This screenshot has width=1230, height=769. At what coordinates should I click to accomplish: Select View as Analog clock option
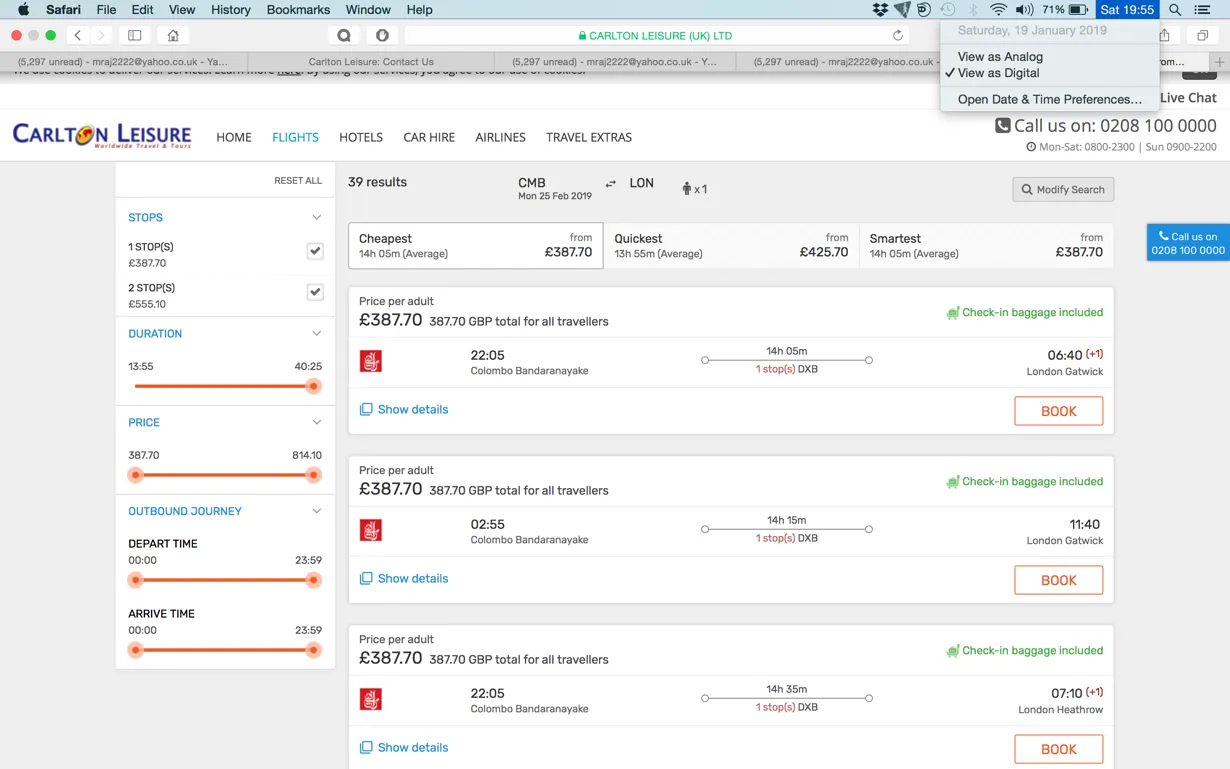[x=999, y=57]
